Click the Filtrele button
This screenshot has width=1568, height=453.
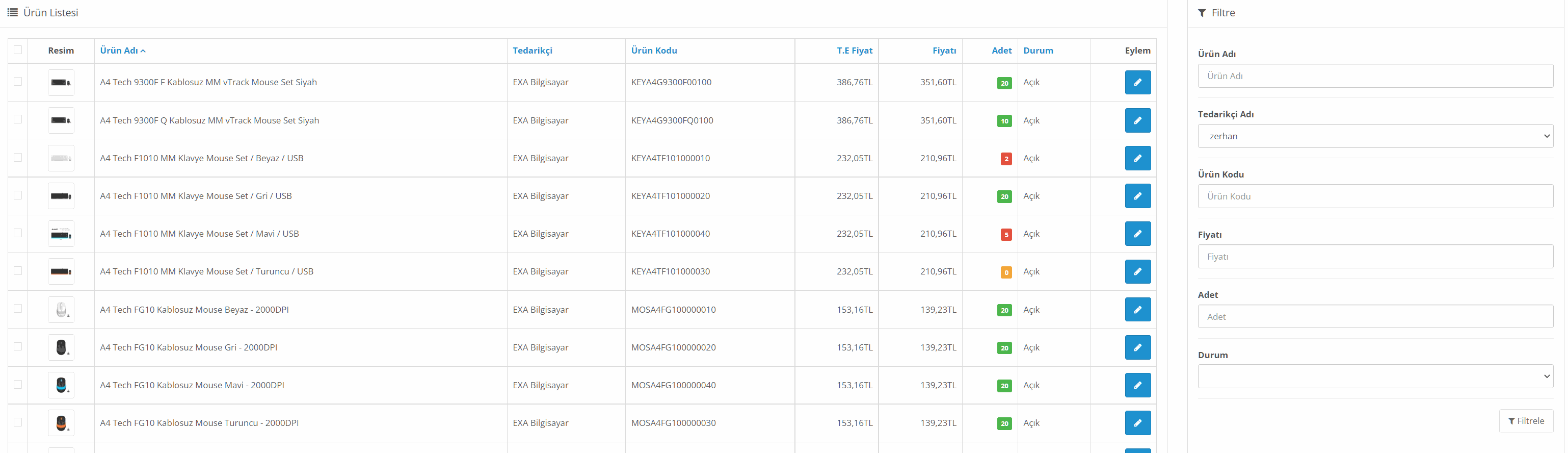[x=1525, y=421]
